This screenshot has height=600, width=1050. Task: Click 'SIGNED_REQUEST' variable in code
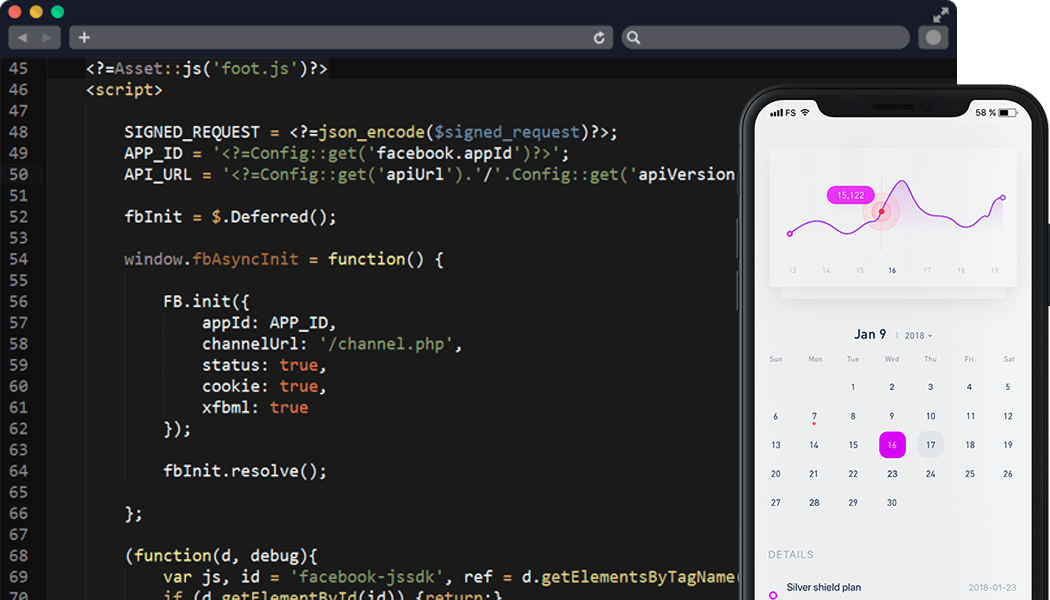click(x=192, y=132)
